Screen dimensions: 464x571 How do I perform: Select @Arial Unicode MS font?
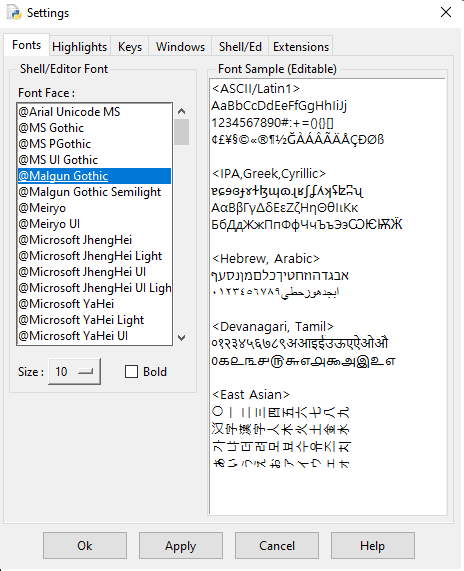(94, 112)
